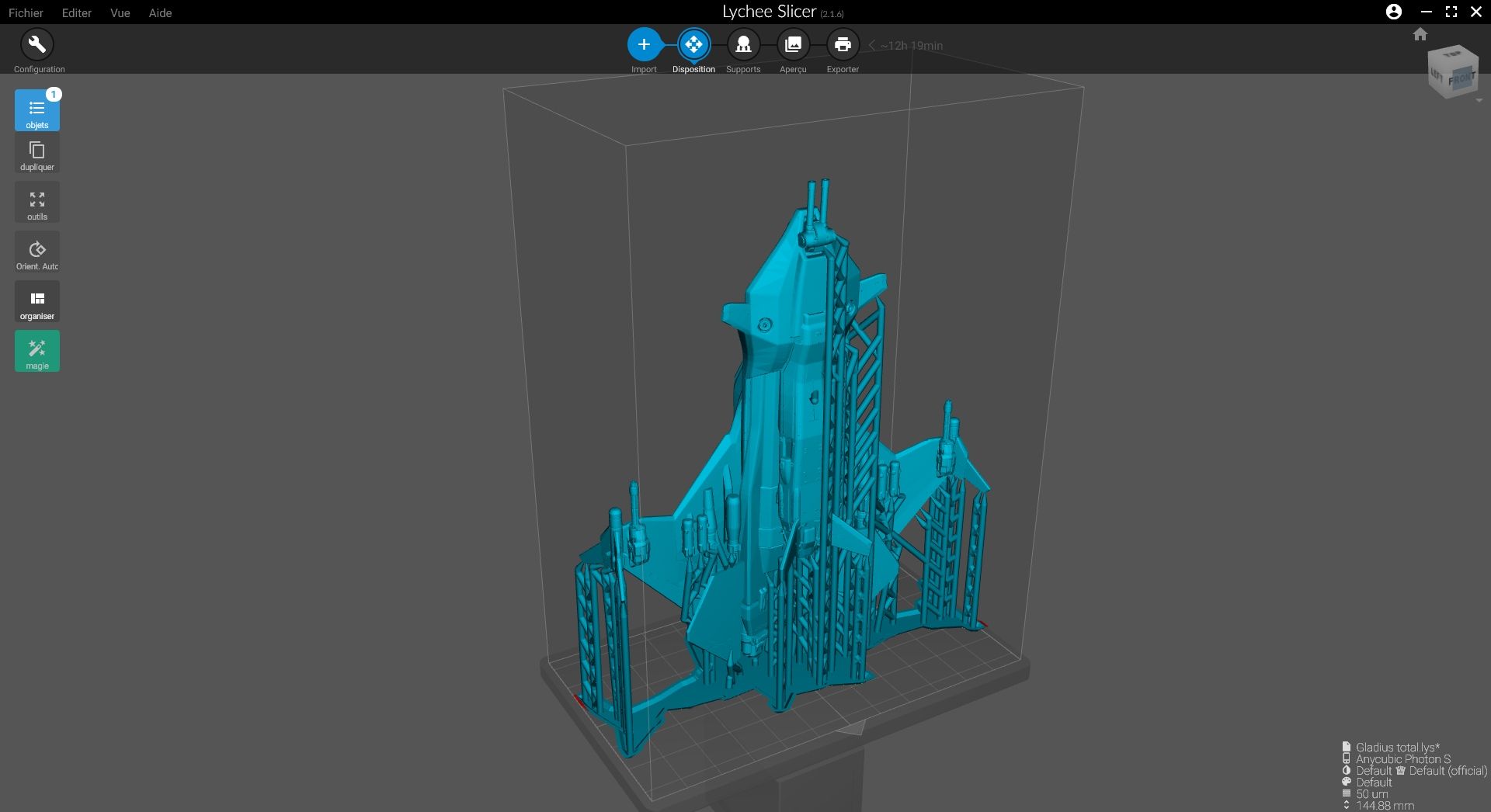Open the outils transform tools
Viewport: 1491px width, 812px height.
coord(36,203)
